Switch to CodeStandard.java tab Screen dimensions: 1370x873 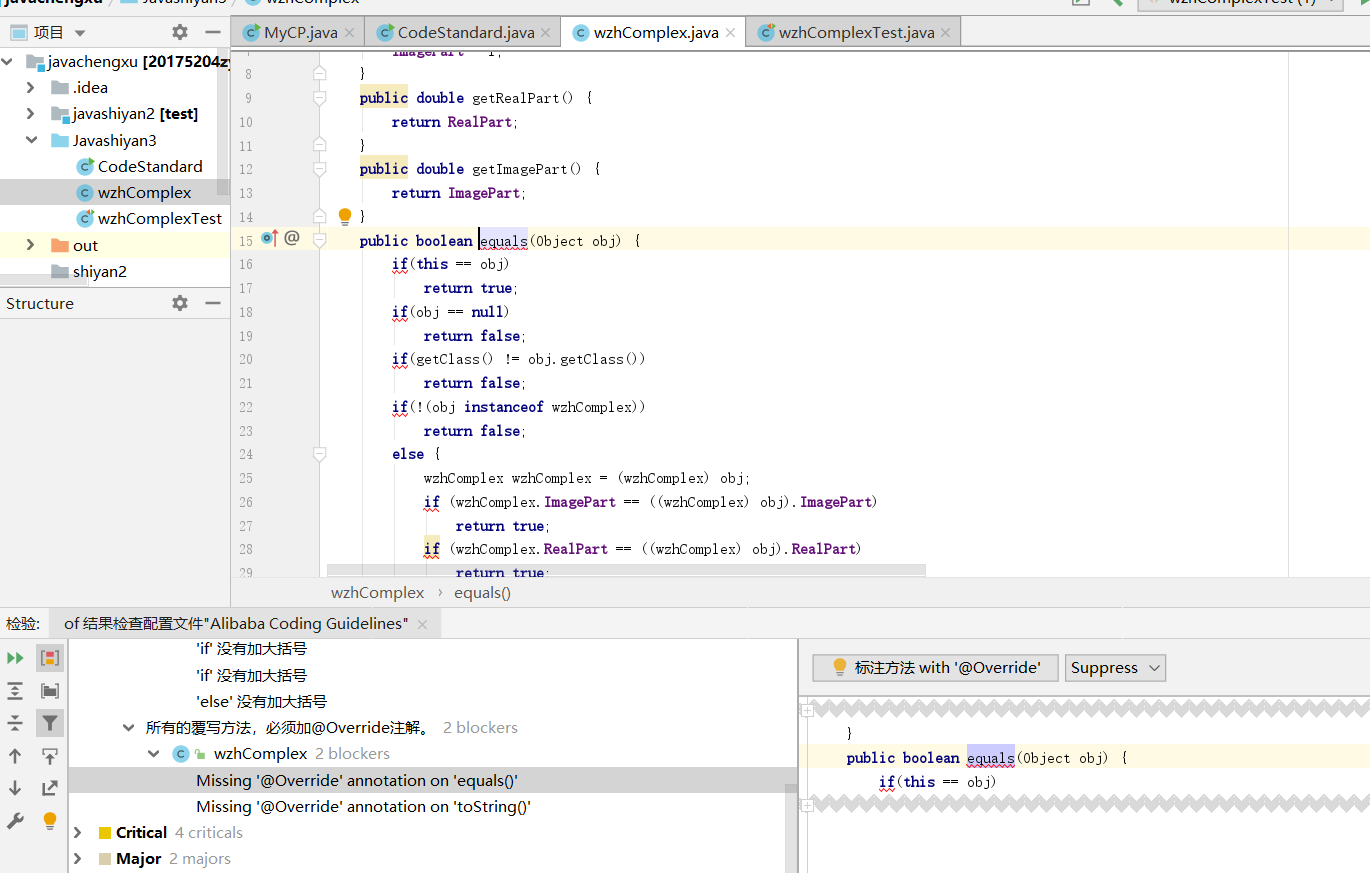pos(463,33)
